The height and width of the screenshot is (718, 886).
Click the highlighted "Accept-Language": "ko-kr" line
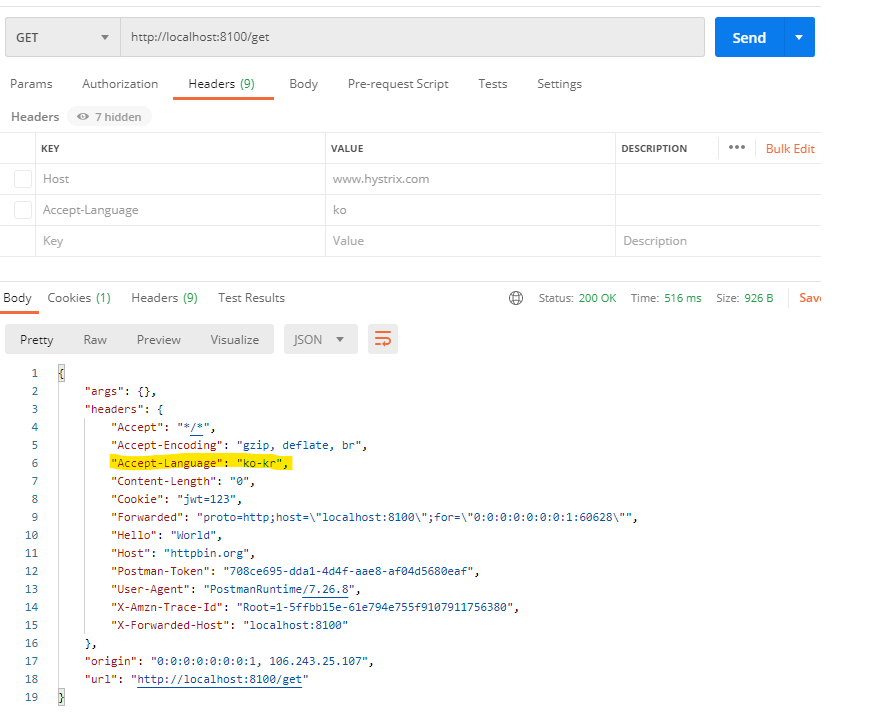[x=201, y=463]
